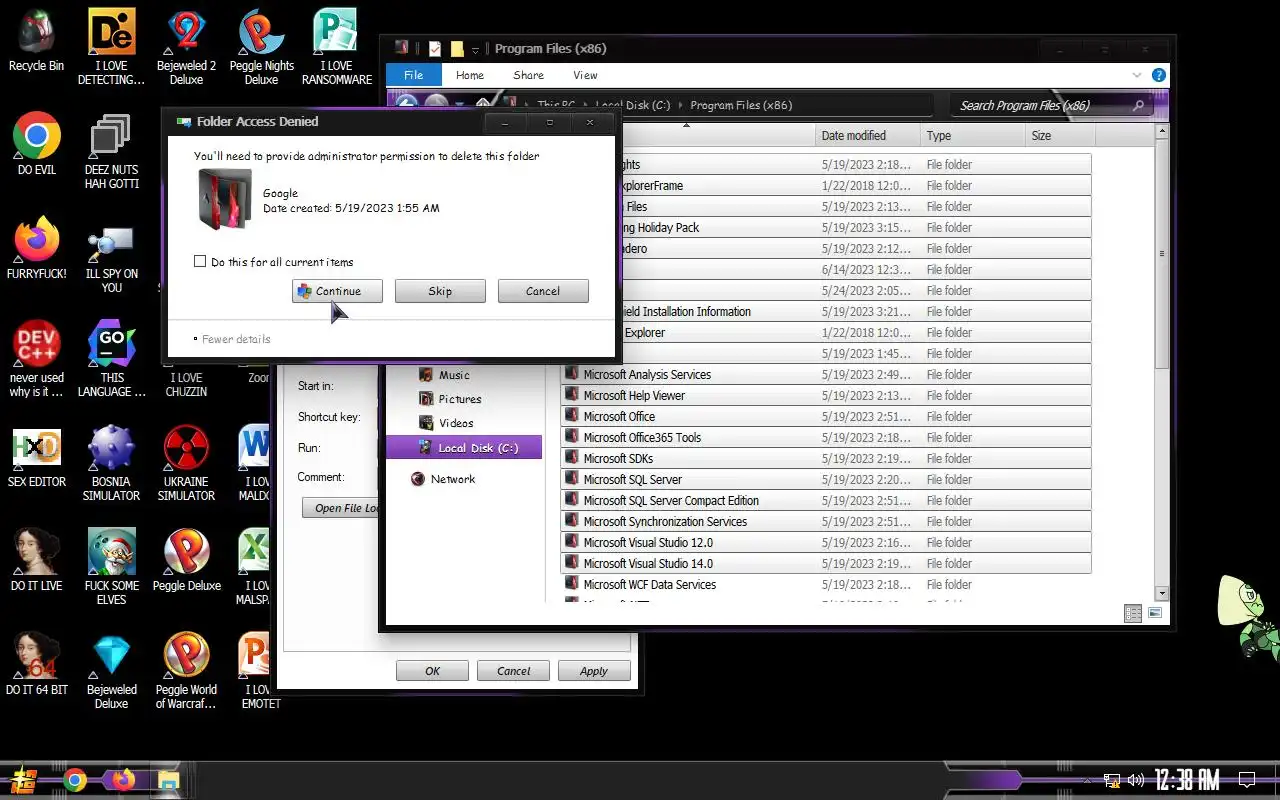Click the volume speaker tray icon
The image size is (1280, 800).
pyautogui.click(x=1136, y=780)
